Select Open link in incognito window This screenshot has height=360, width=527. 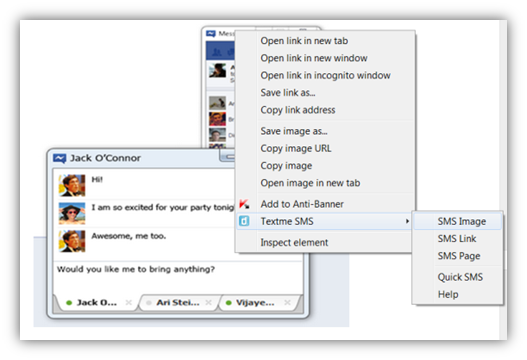point(325,75)
